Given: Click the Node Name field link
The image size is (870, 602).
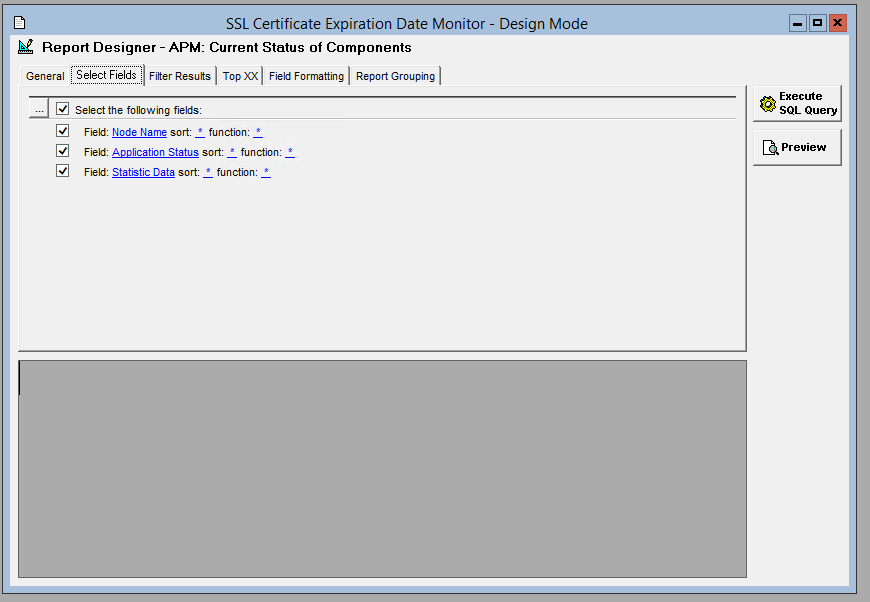Looking at the screenshot, I should [x=139, y=132].
